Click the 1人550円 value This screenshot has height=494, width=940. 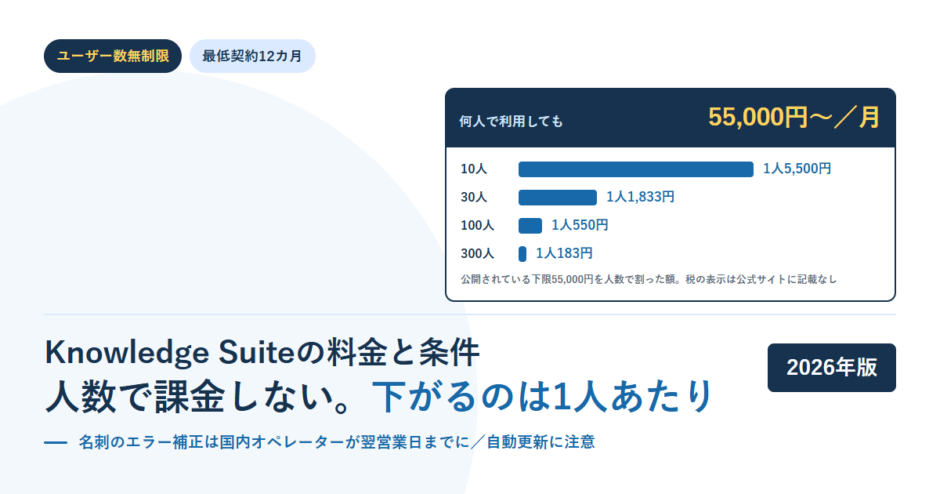(x=580, y=225)
